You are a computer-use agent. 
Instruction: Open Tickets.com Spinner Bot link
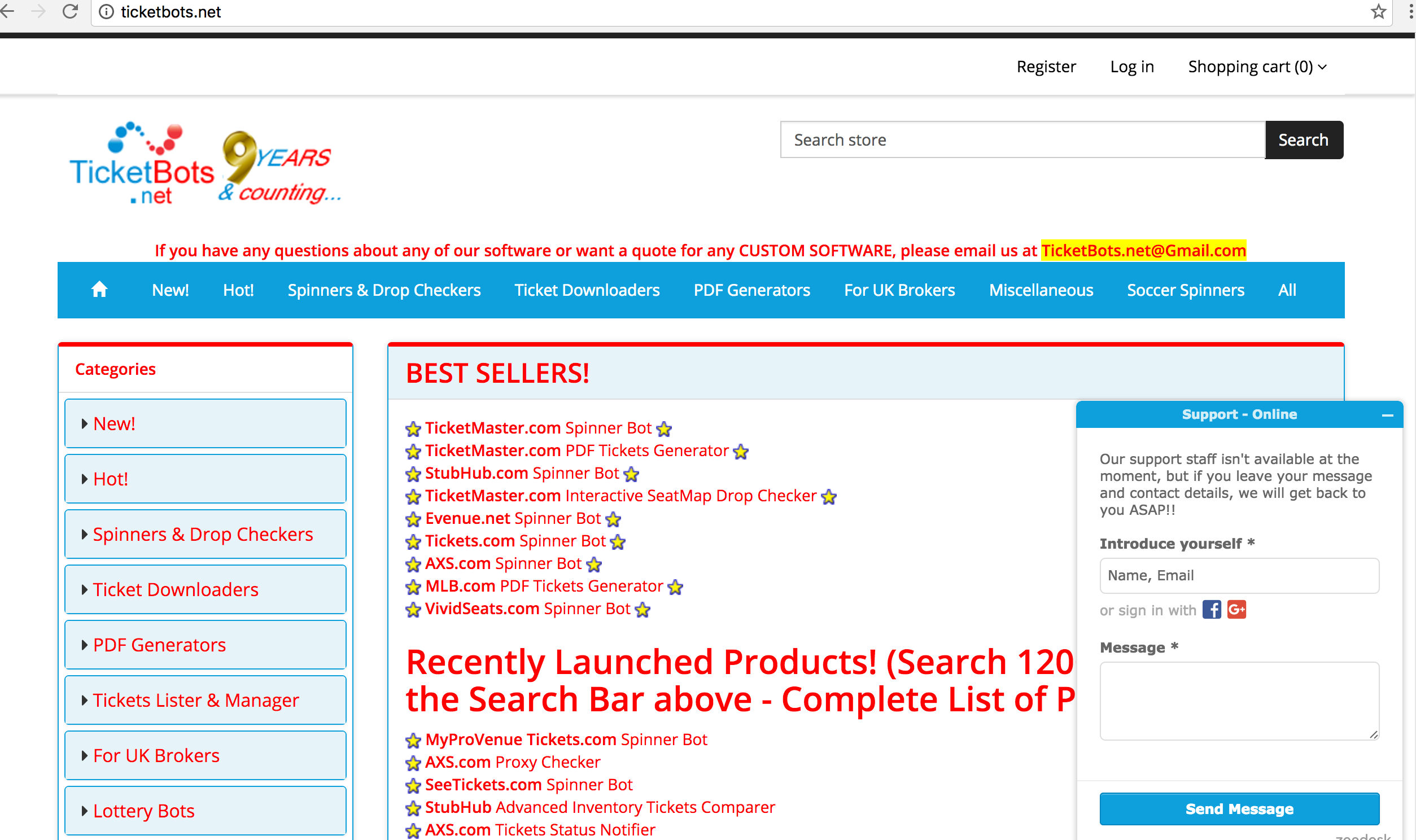click(x=515, y=541)
